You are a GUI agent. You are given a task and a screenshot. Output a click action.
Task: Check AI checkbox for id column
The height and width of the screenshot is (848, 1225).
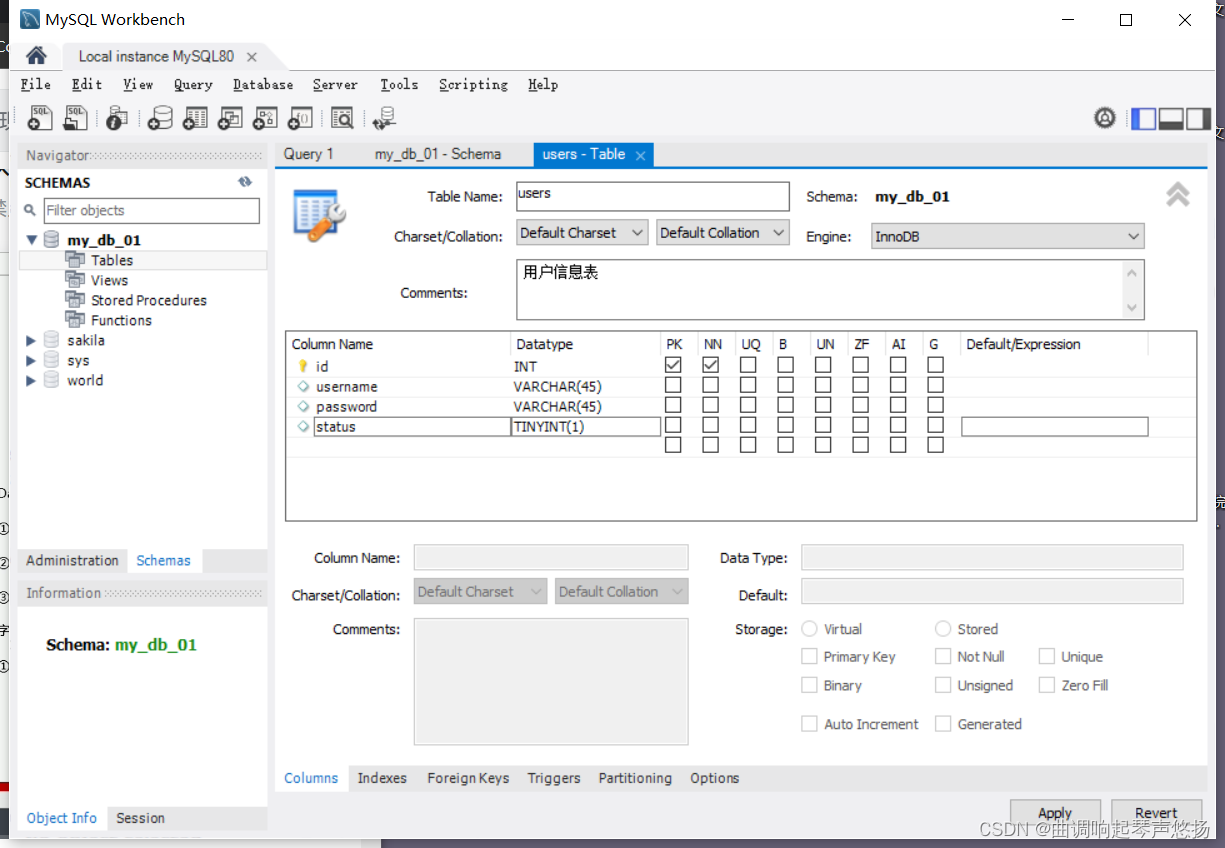click(x=898, y=365)
